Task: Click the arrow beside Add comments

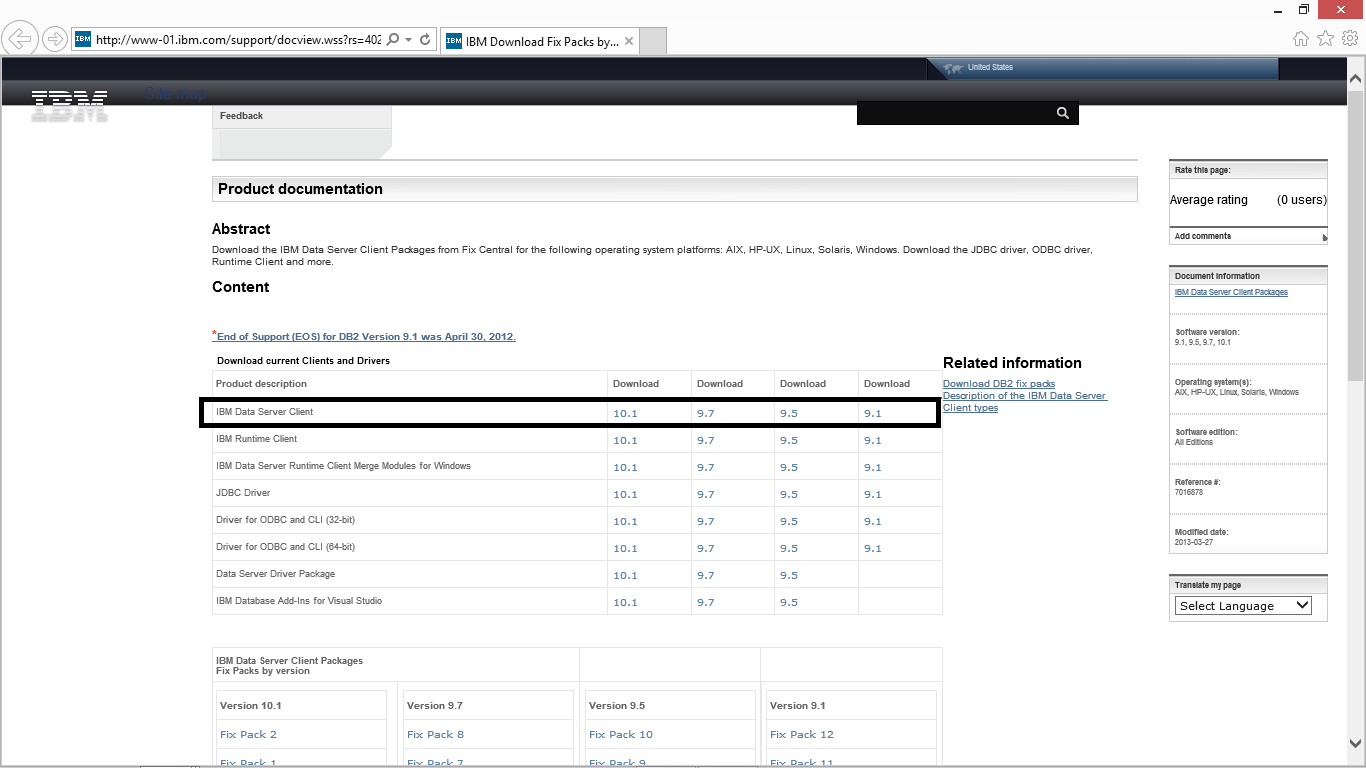Action: coord(1324,237)
